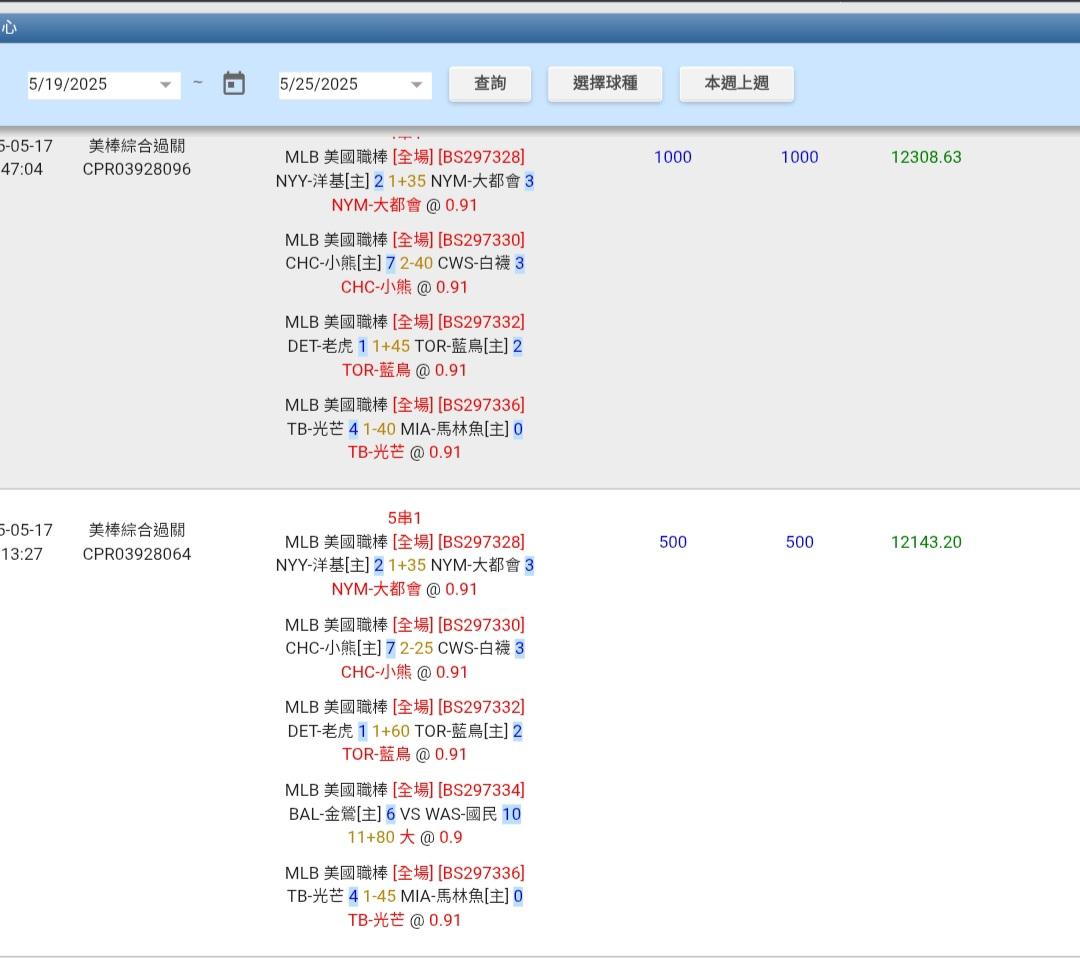Click the payout amount 12143.20
The image size is (1080, 958).
pyautogui.click(x=926, y=542)
